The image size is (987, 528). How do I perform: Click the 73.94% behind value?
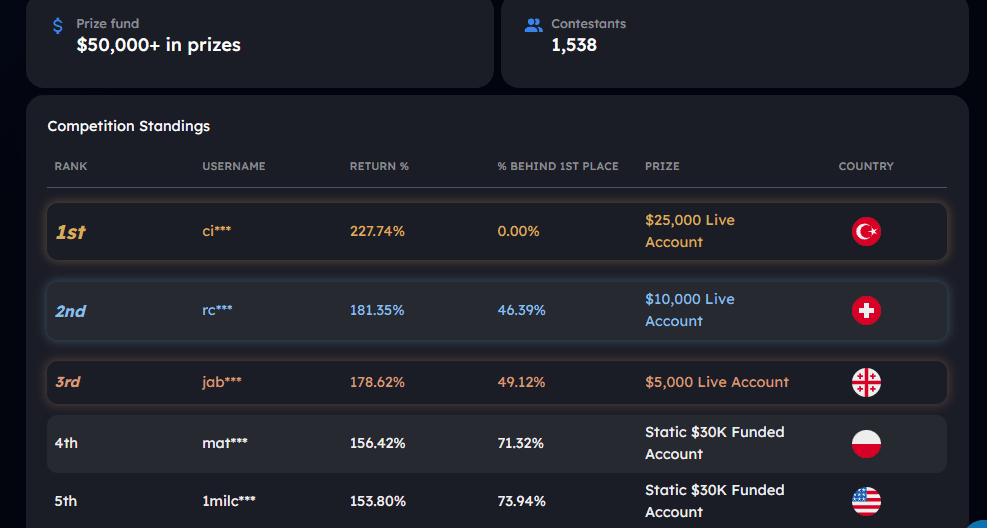[x=521, y=501]
